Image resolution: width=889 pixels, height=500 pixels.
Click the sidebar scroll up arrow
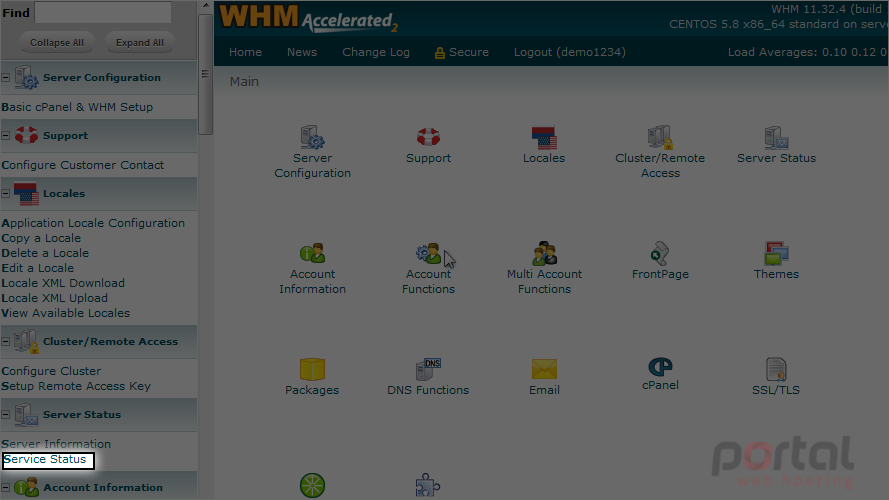(x=206, y=6)
